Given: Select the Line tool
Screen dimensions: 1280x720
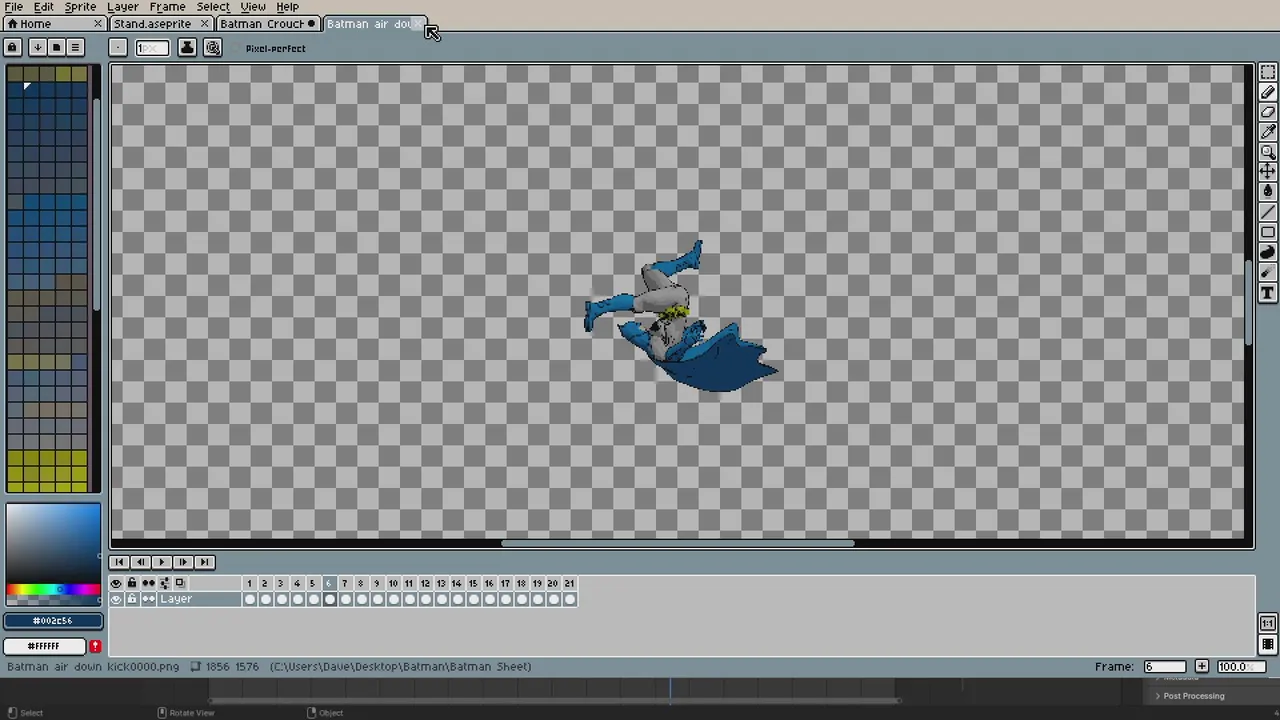Looking at the screenshot, I should 1268,212.
